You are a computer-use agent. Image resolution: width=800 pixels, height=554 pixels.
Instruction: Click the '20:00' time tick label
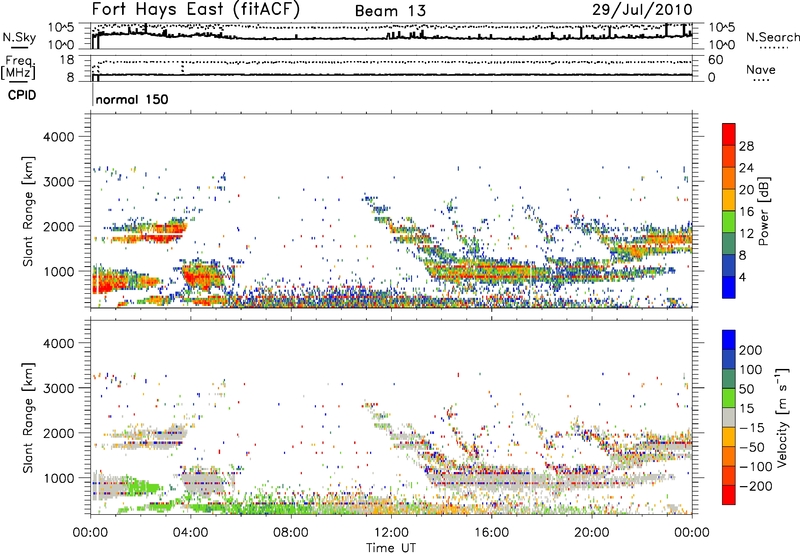click(592, 533)
